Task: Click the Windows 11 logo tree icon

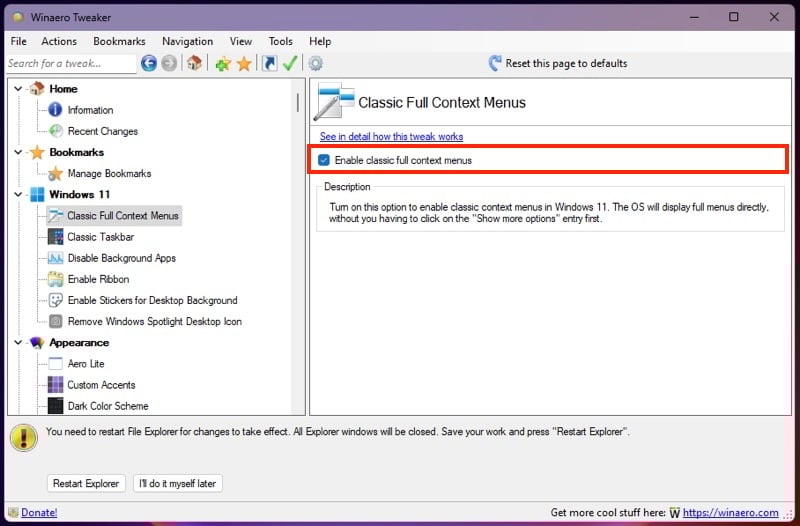Action: point(37,194)
